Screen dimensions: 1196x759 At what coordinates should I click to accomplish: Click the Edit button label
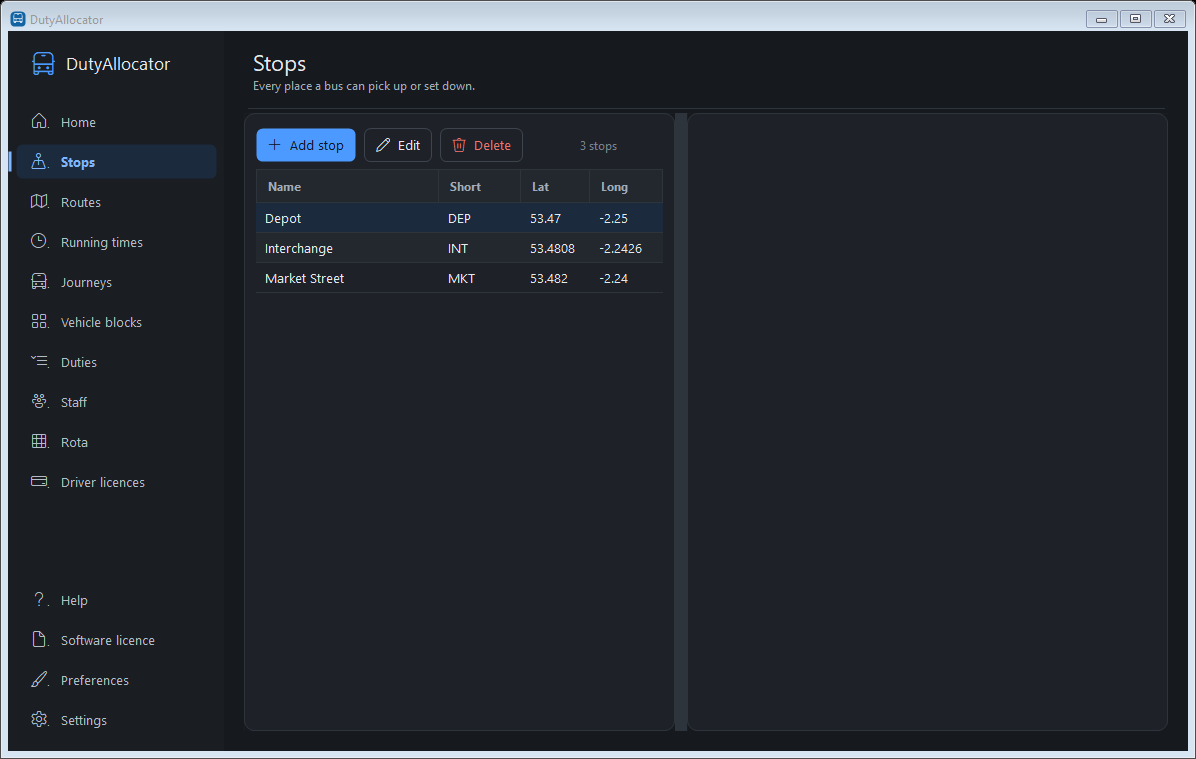click(x=409, y=145)
